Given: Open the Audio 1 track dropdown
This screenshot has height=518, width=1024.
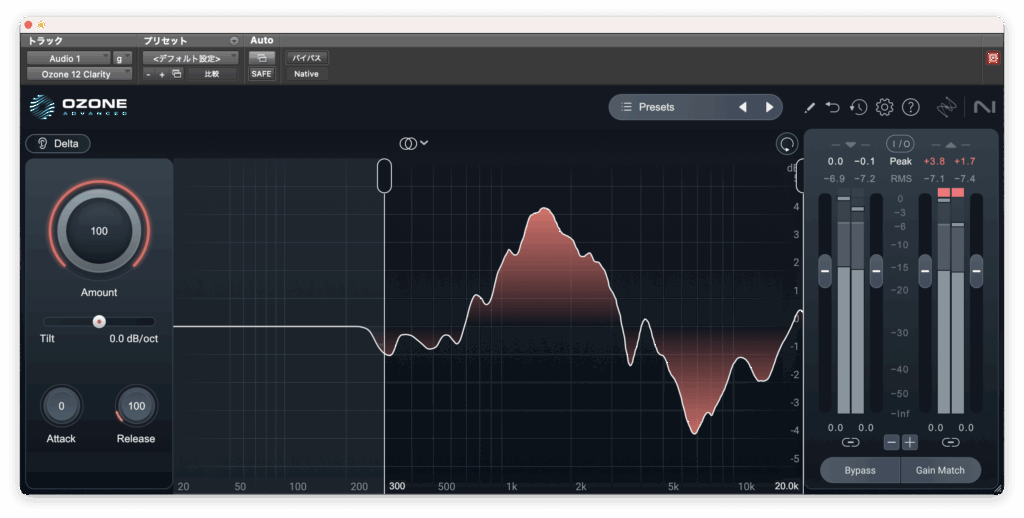Looking at the screenshot, I should (x=68, y=58).
